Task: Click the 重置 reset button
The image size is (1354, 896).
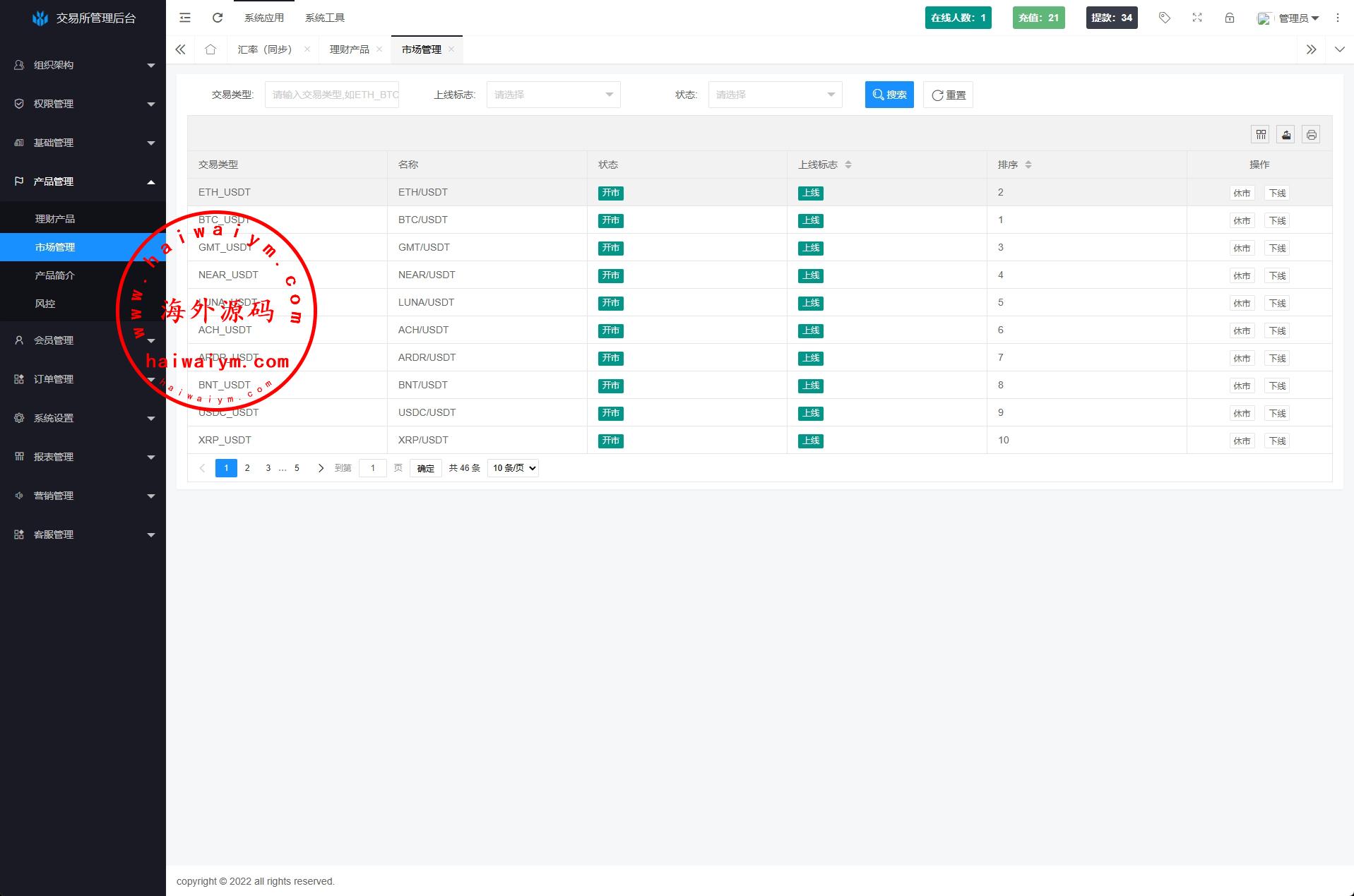Action: [948, 95]
